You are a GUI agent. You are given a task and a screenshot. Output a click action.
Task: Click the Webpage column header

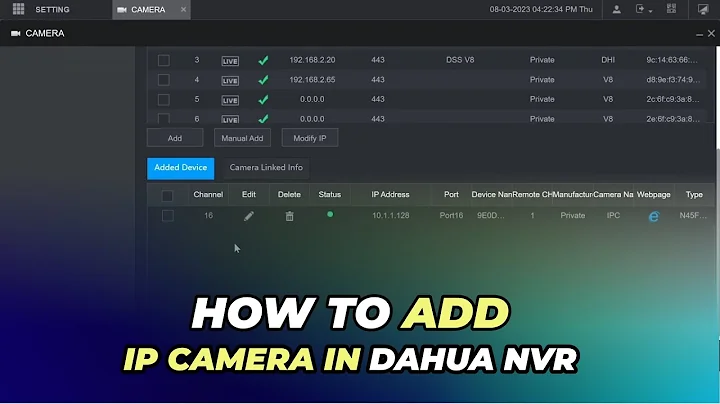tap(653, 195)
